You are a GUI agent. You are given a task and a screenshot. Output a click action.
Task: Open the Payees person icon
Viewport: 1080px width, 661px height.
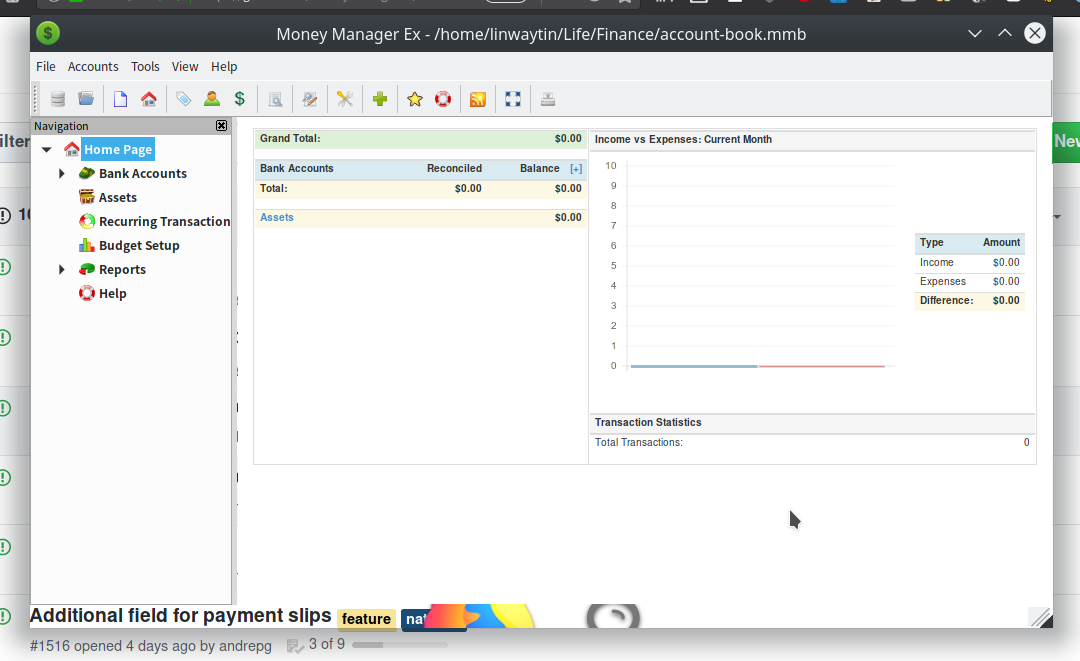[211, 99]
